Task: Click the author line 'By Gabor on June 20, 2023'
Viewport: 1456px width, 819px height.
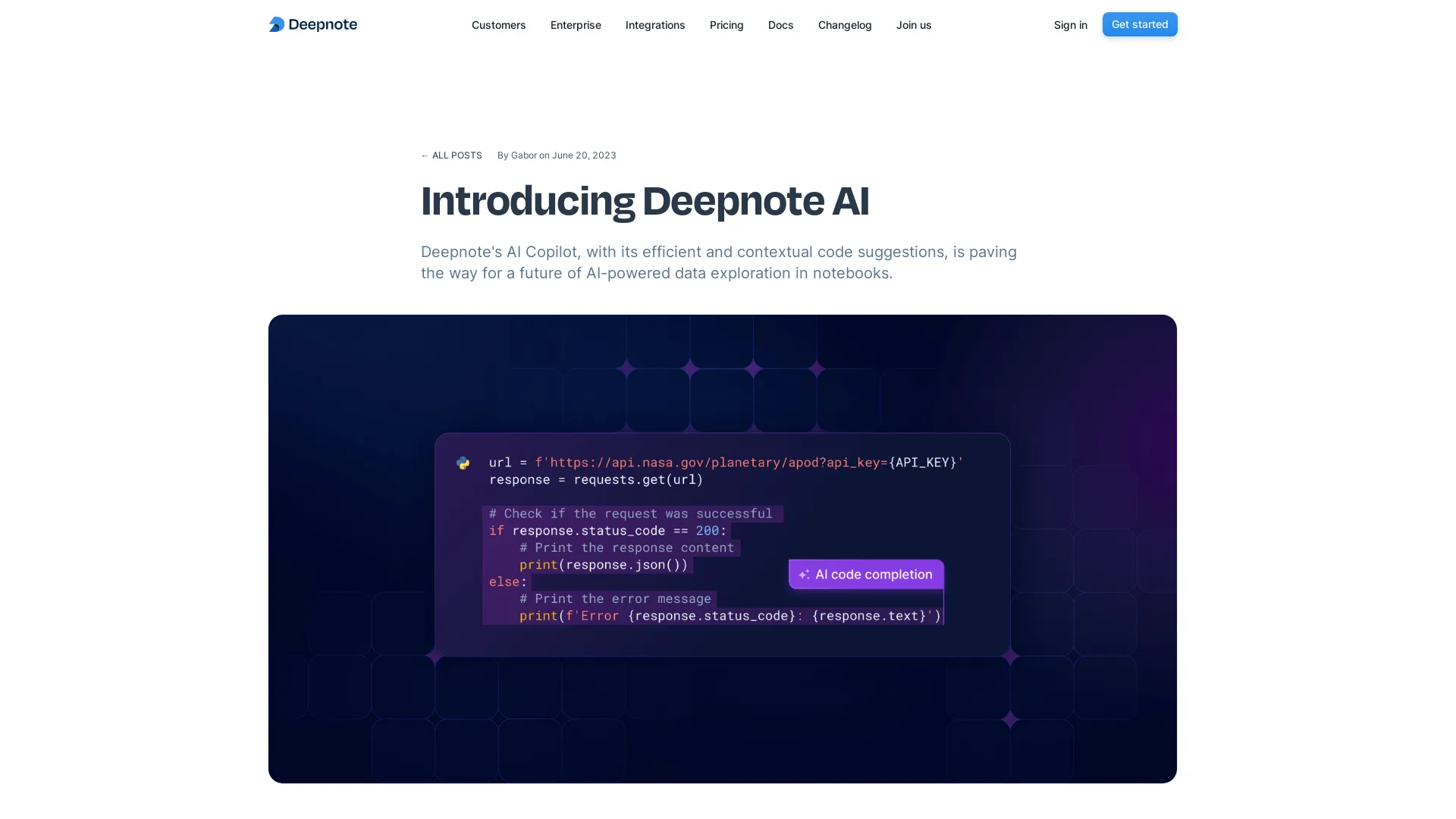Action: point(557,155)
